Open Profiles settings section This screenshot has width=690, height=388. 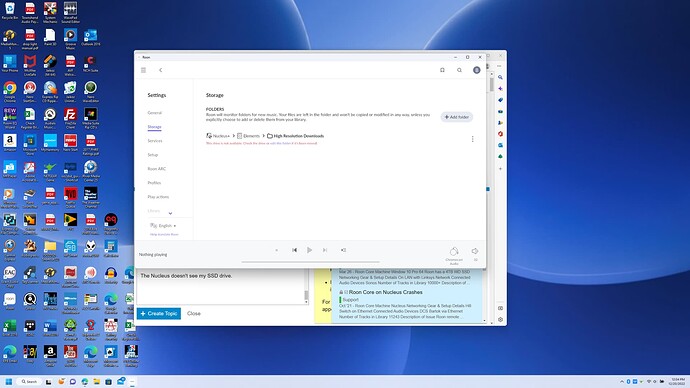coord(154,183)
